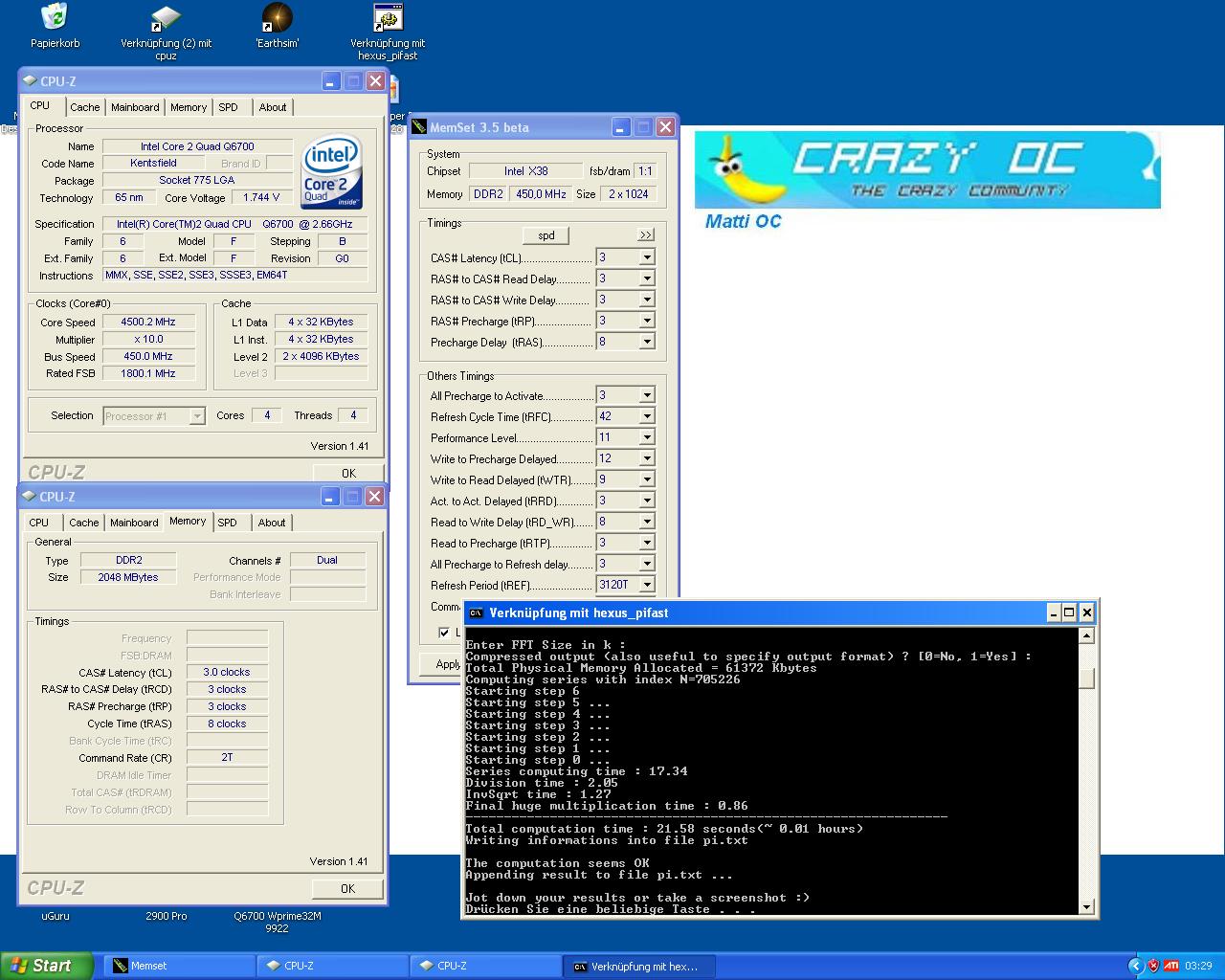Open Write to Precharge Delayed dropdown
This screenshot has width=1225, height=980.
click(x=647, y=458)
